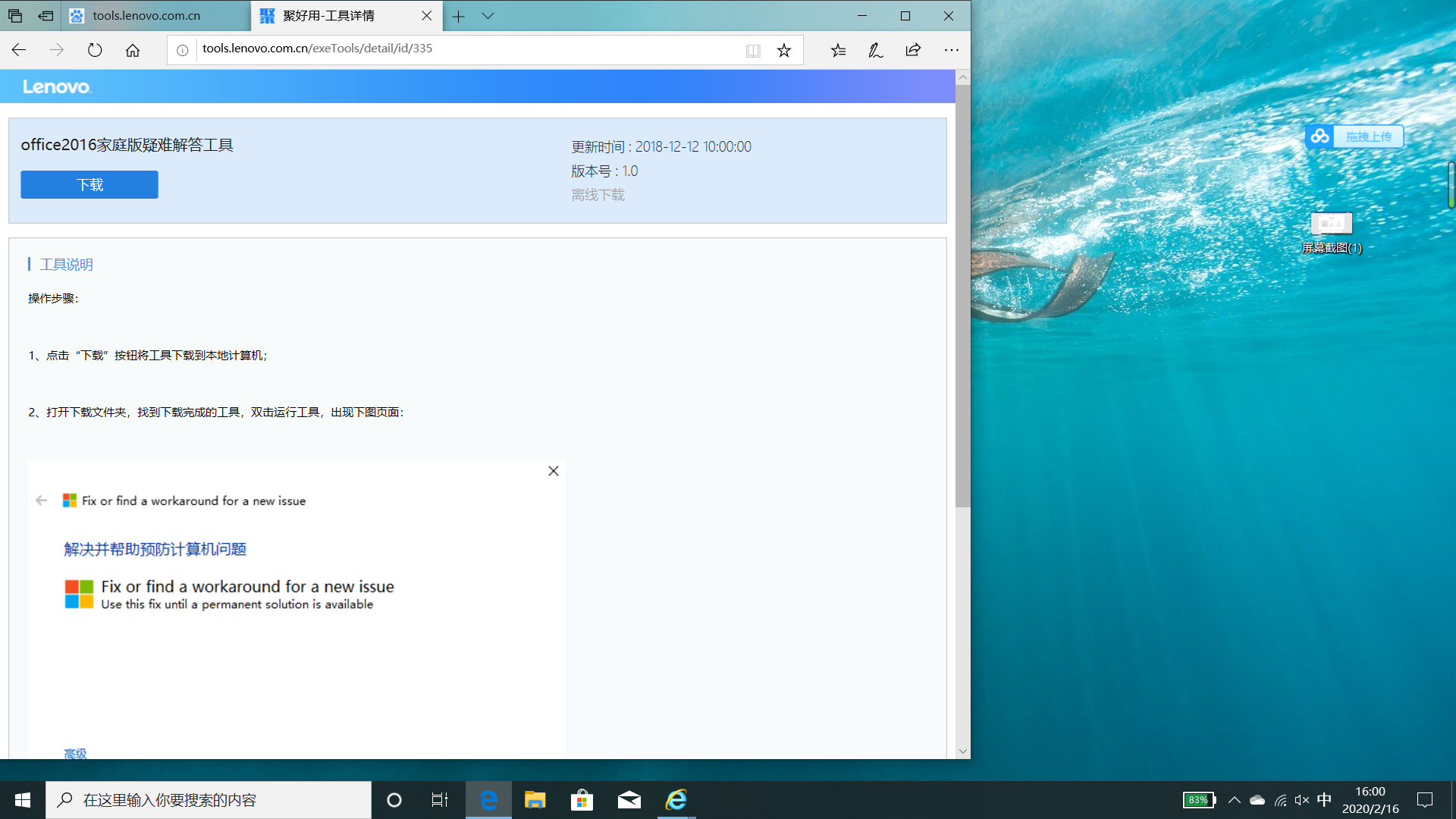
Task: Open the favorites hub icon
Action: pos(838,50)
